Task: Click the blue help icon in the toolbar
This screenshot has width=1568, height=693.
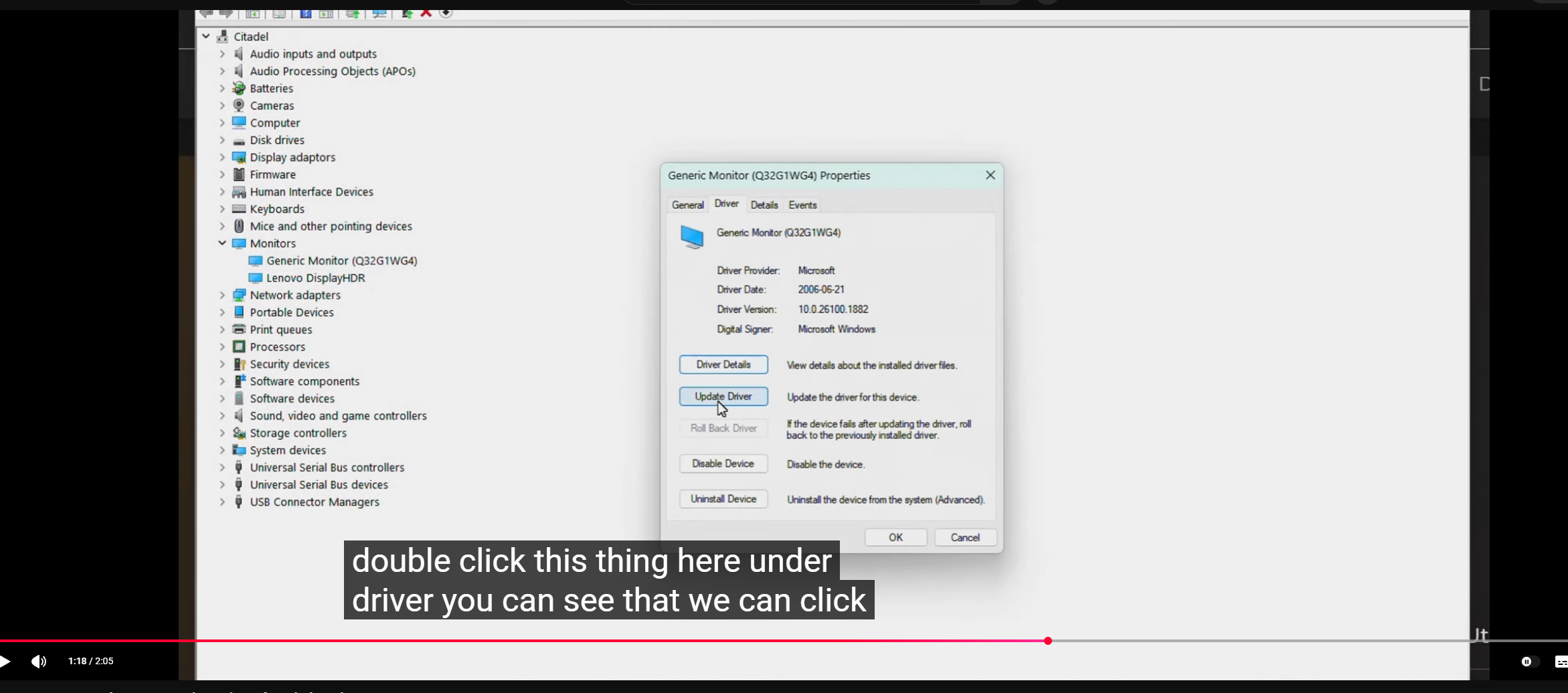Action: (306, 13)
